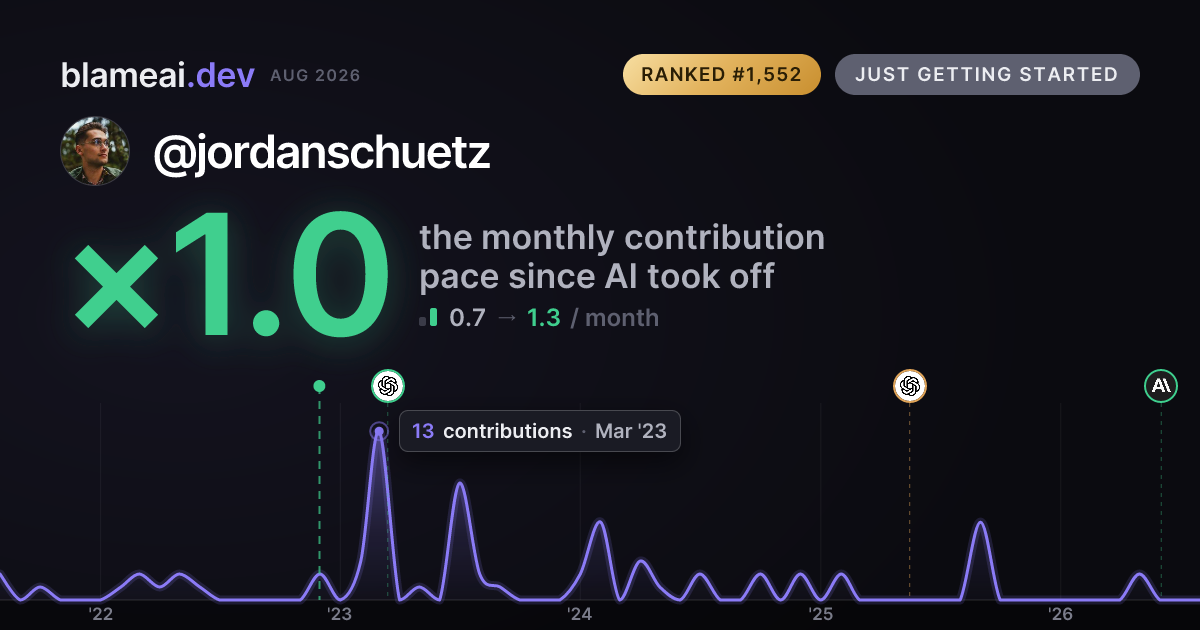Click the '22 axis label
The width and height of the screenshot is (1200, 630).
pyautogui.click(x=101, y=613)
